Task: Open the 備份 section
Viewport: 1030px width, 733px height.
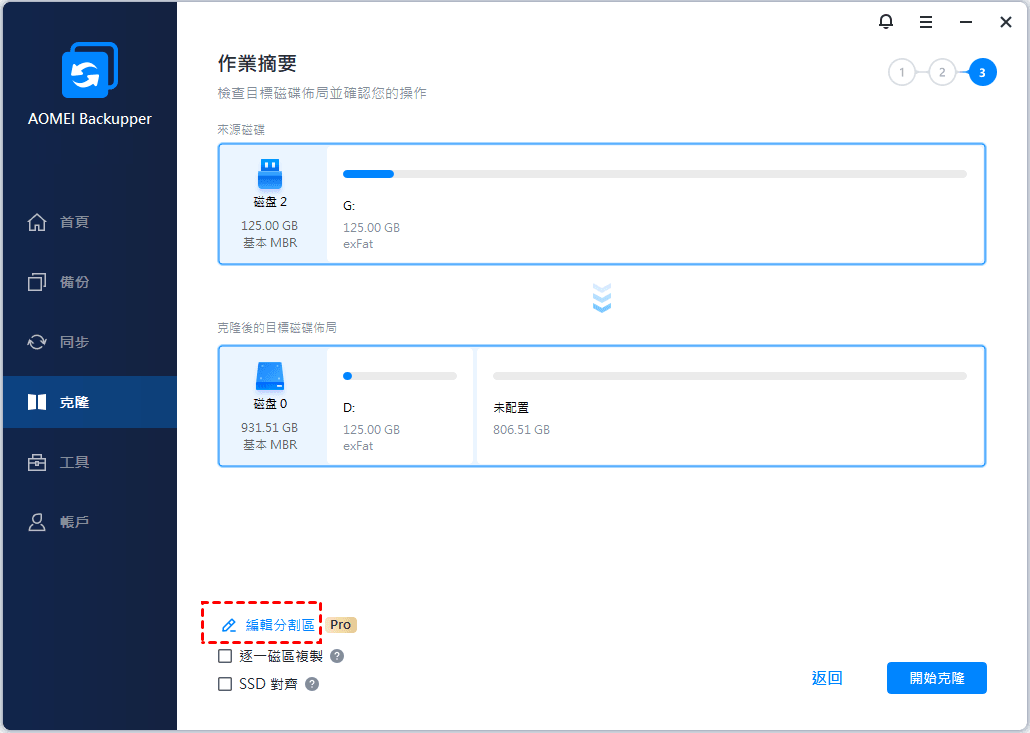Action: click(90, 282)
